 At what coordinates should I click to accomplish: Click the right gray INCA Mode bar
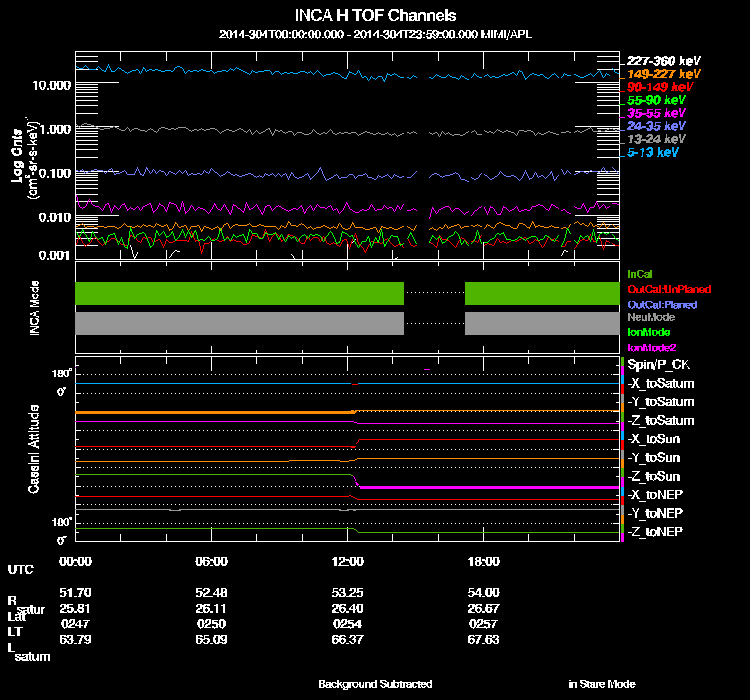[x=541, y=323]
